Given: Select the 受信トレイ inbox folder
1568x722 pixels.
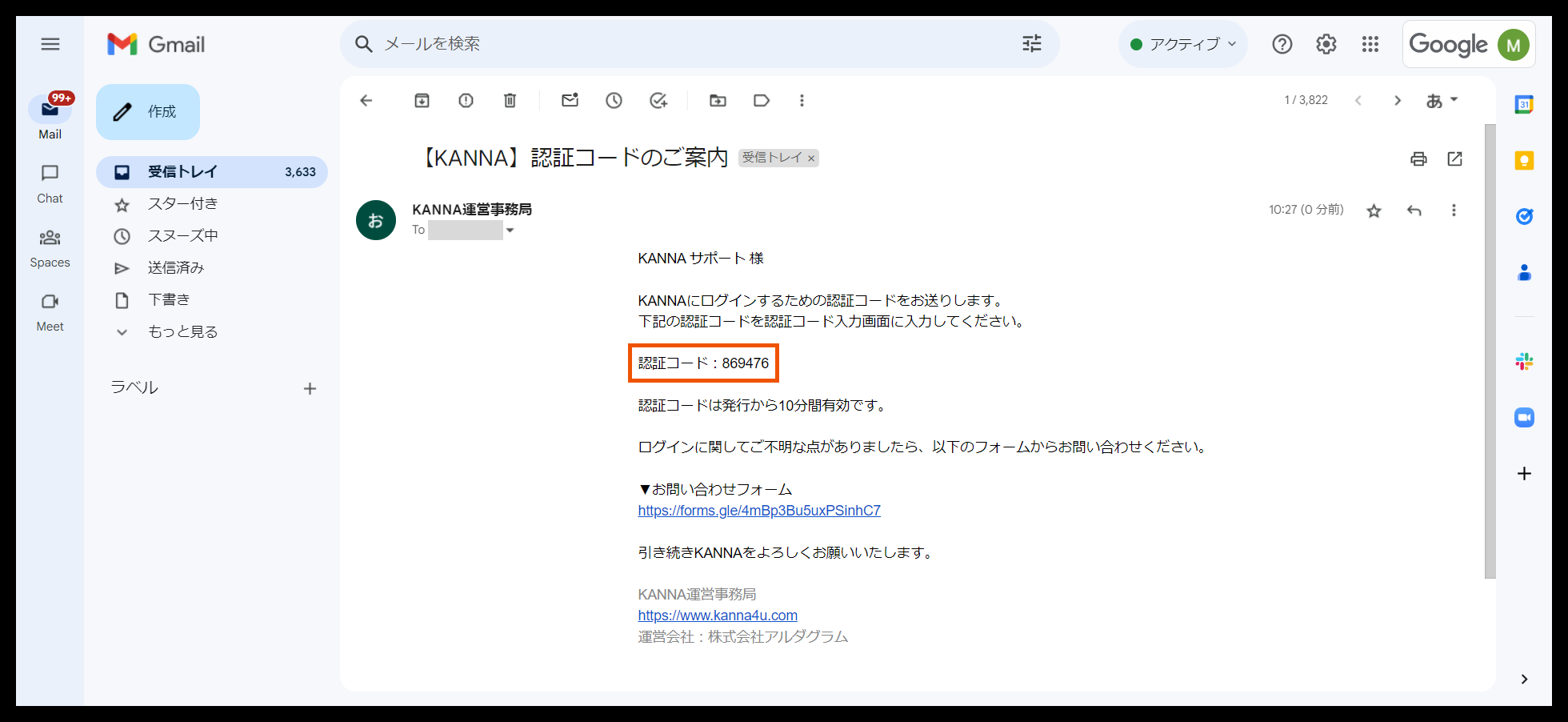Looking at the screenshot, I should tap(212, 172).
